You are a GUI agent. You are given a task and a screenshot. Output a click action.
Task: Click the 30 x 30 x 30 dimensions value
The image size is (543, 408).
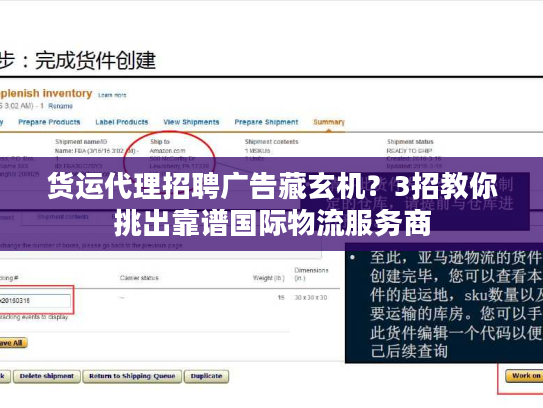tap(311, 298)
